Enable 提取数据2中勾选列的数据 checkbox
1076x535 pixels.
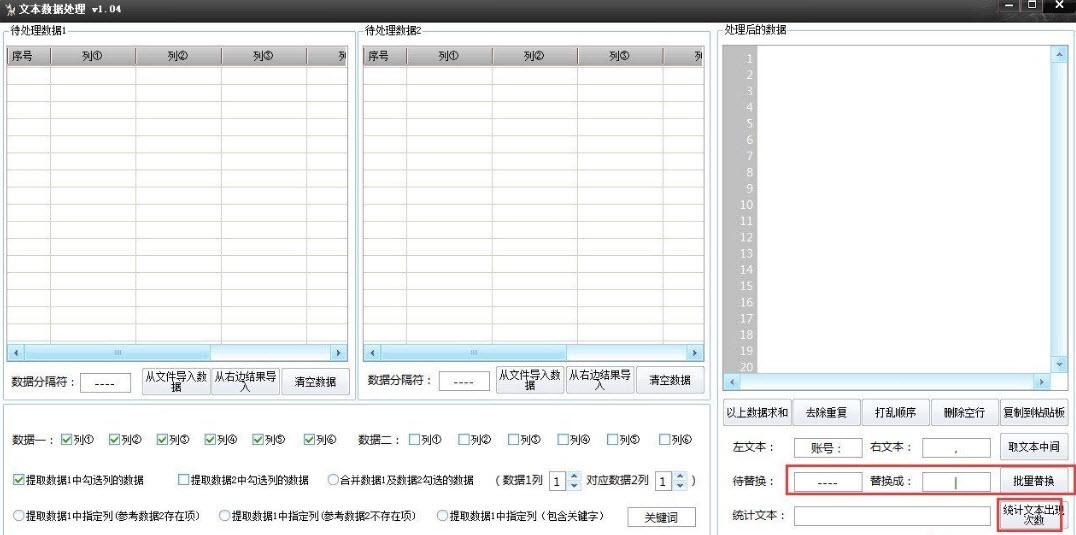pos(183,480)
